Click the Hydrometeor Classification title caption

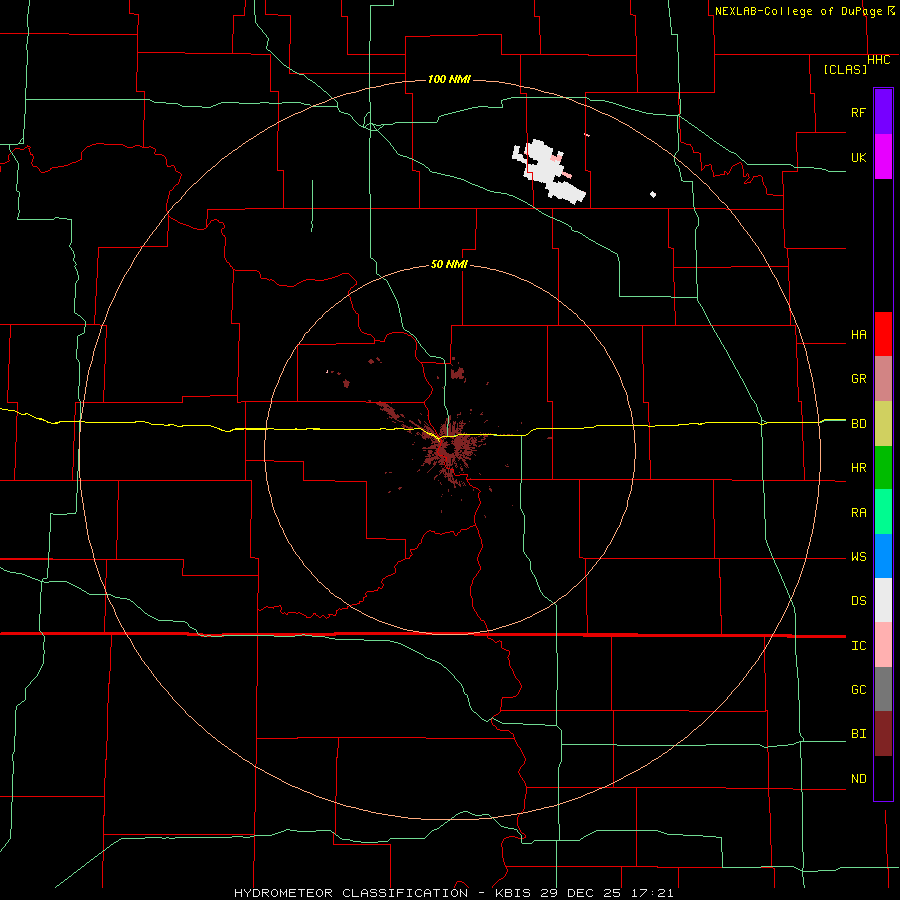tap(453, 893)
